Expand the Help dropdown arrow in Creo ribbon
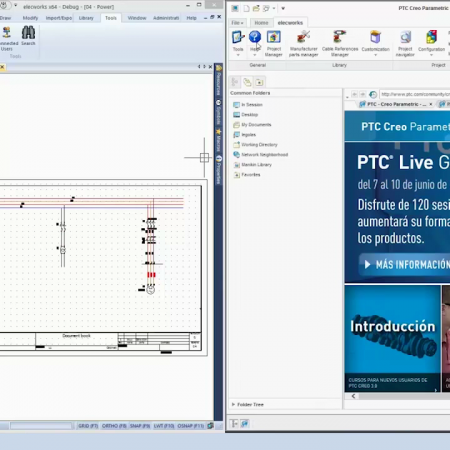450x450 pixels. click(255, 55)
